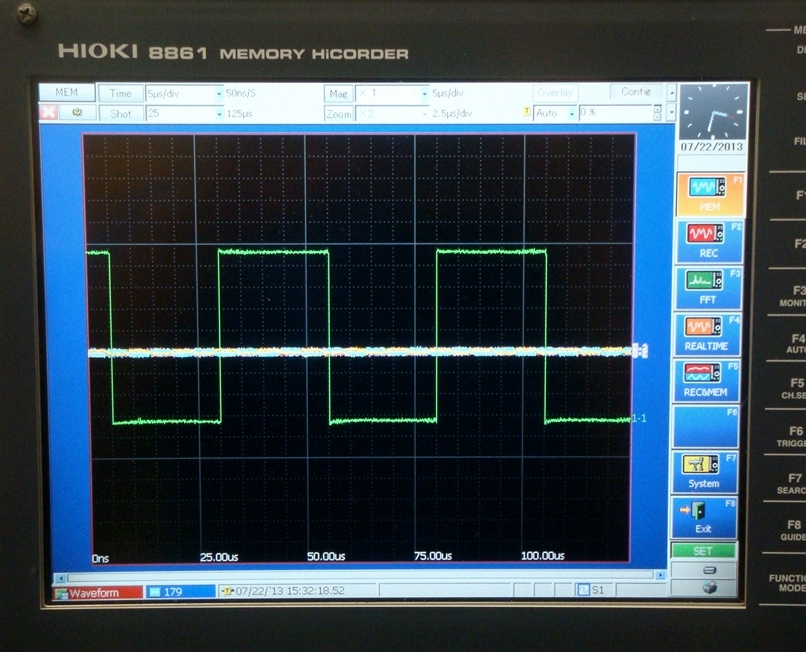The height and width of the screenshot is (652, 806).
Task: Click the 100.00us time axis label
Action: (x=542, y=556)
